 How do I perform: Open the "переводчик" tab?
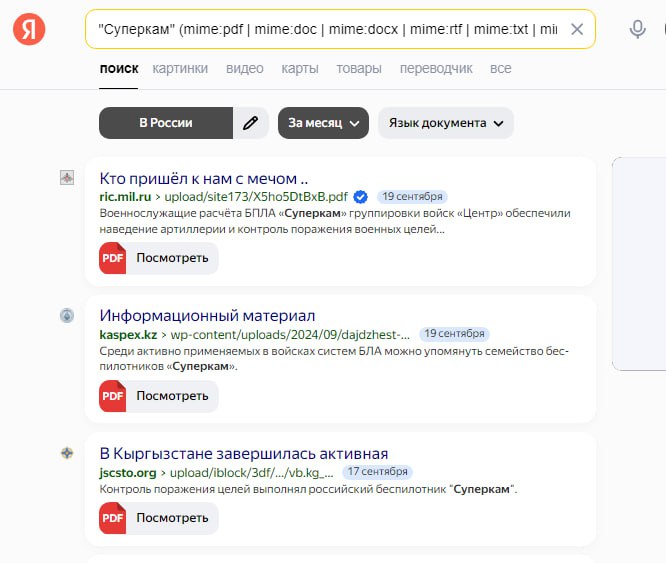(436, 68)
